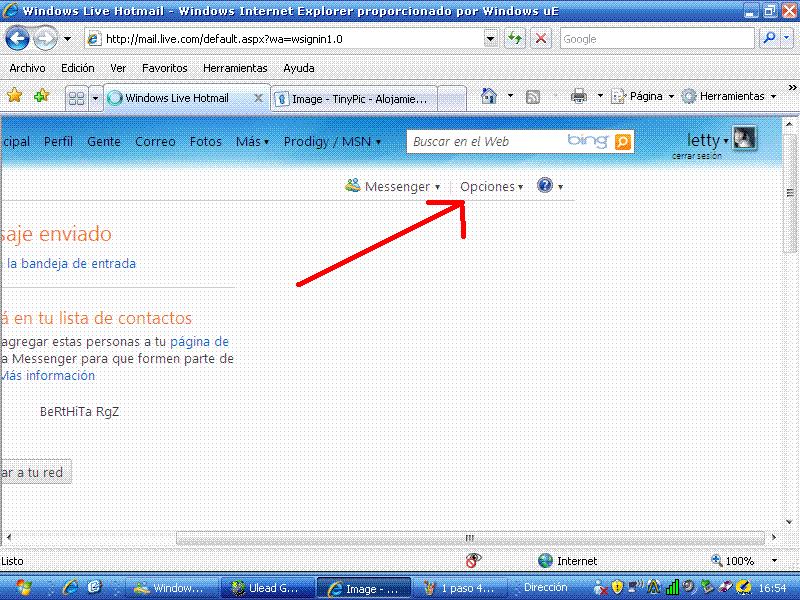Open the 100% zoom level dropdown

pos(774,561)
